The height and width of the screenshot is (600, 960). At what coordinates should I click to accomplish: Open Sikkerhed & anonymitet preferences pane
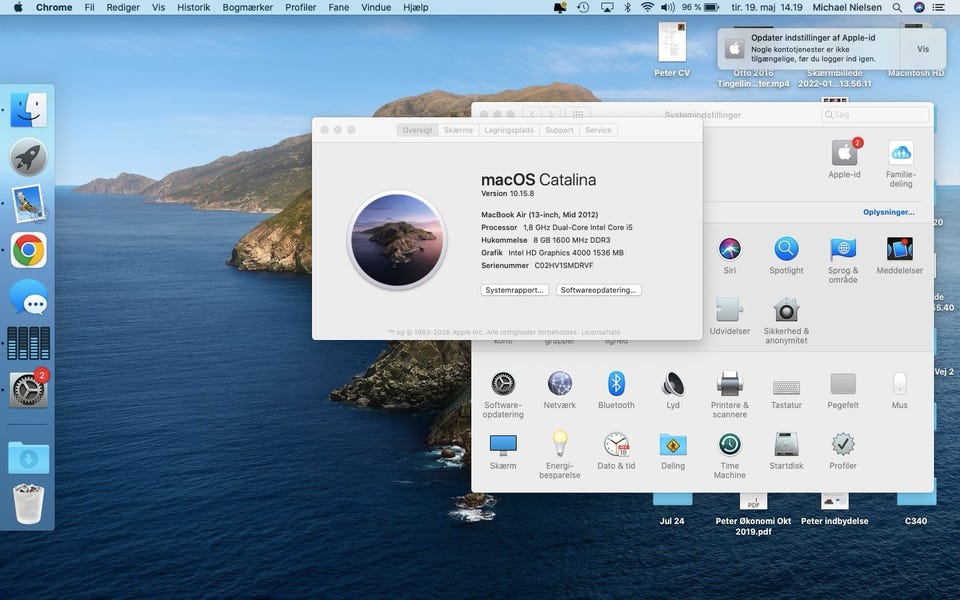point(786,321)
